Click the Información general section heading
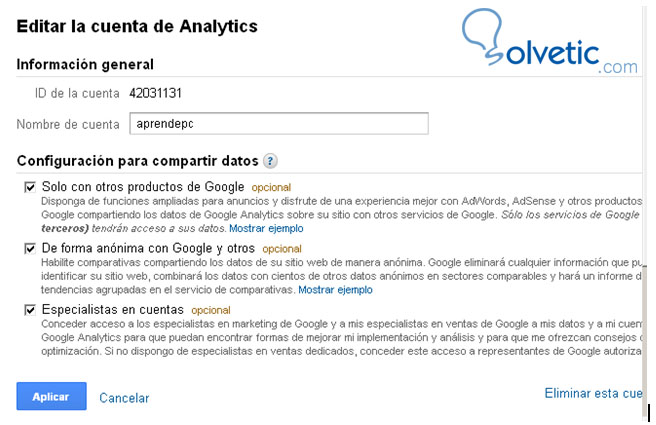The width and height of the screenshot is (656, 425). click(x=85, y=66)
